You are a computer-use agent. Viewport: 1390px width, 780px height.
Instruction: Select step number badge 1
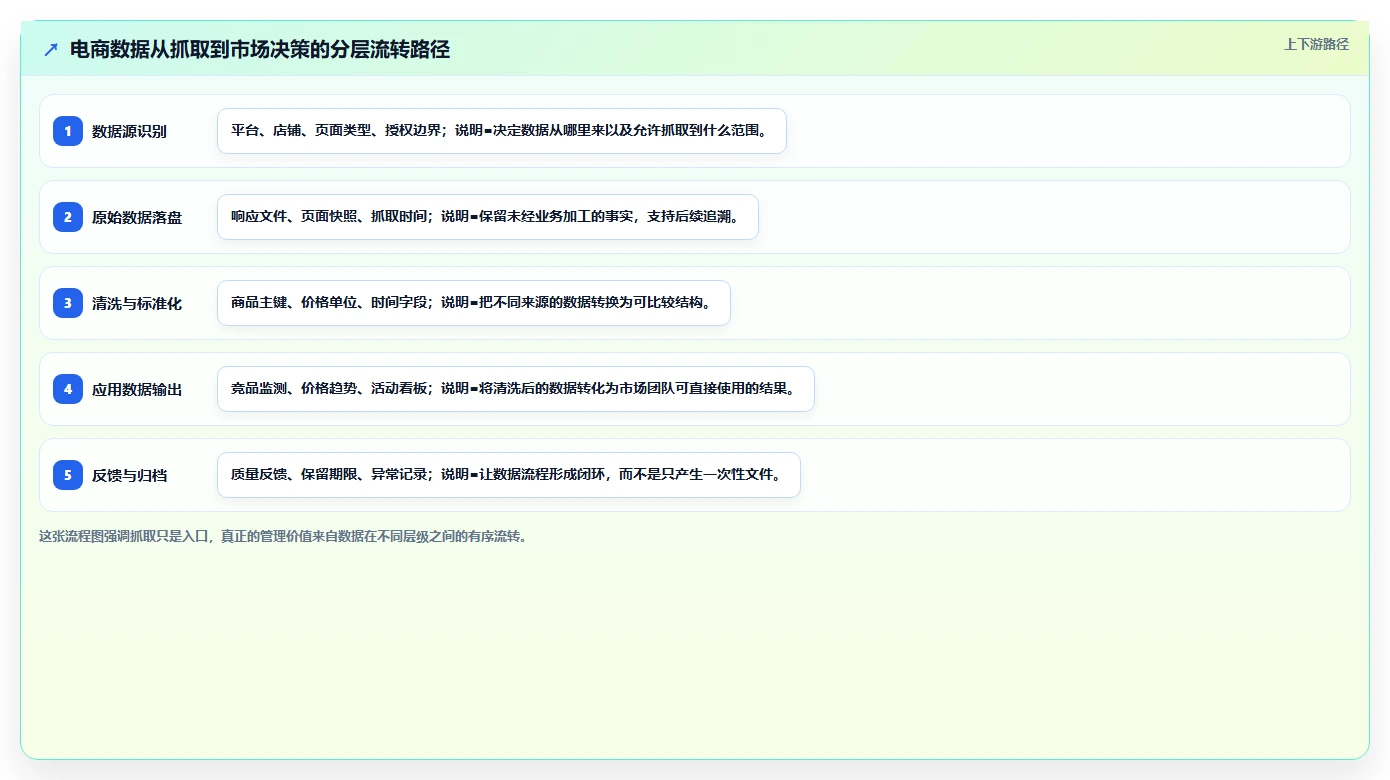(68, 131)
